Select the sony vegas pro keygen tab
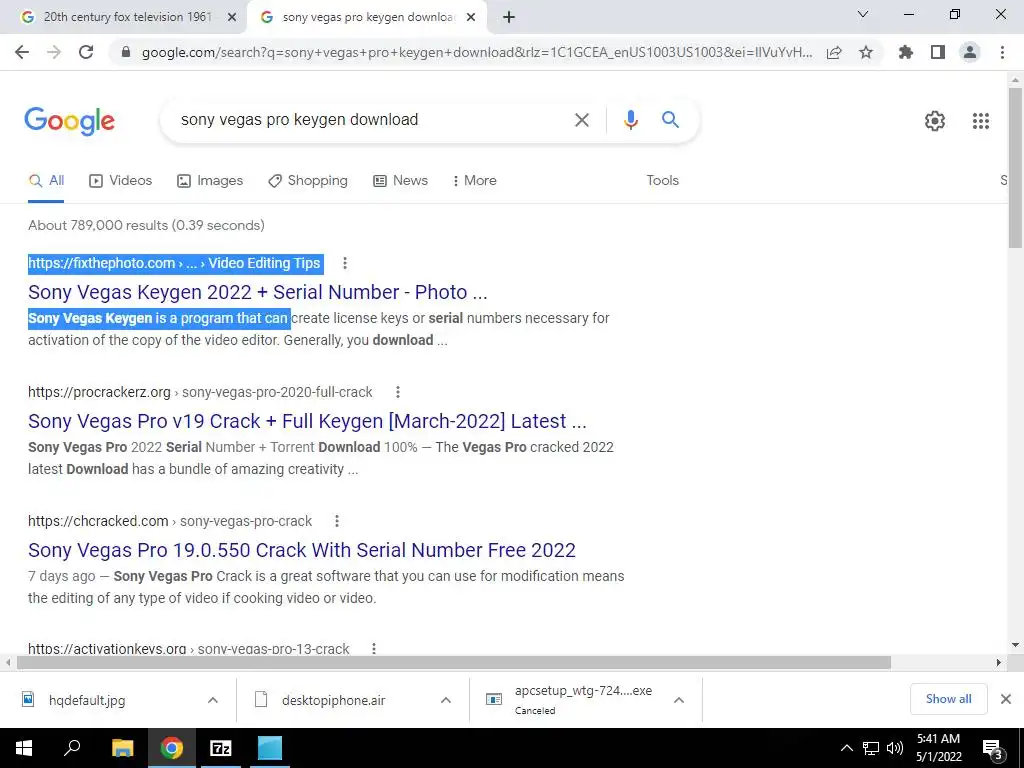The height and width of the screenshot is (768, 1024). (x=366, y=18)
